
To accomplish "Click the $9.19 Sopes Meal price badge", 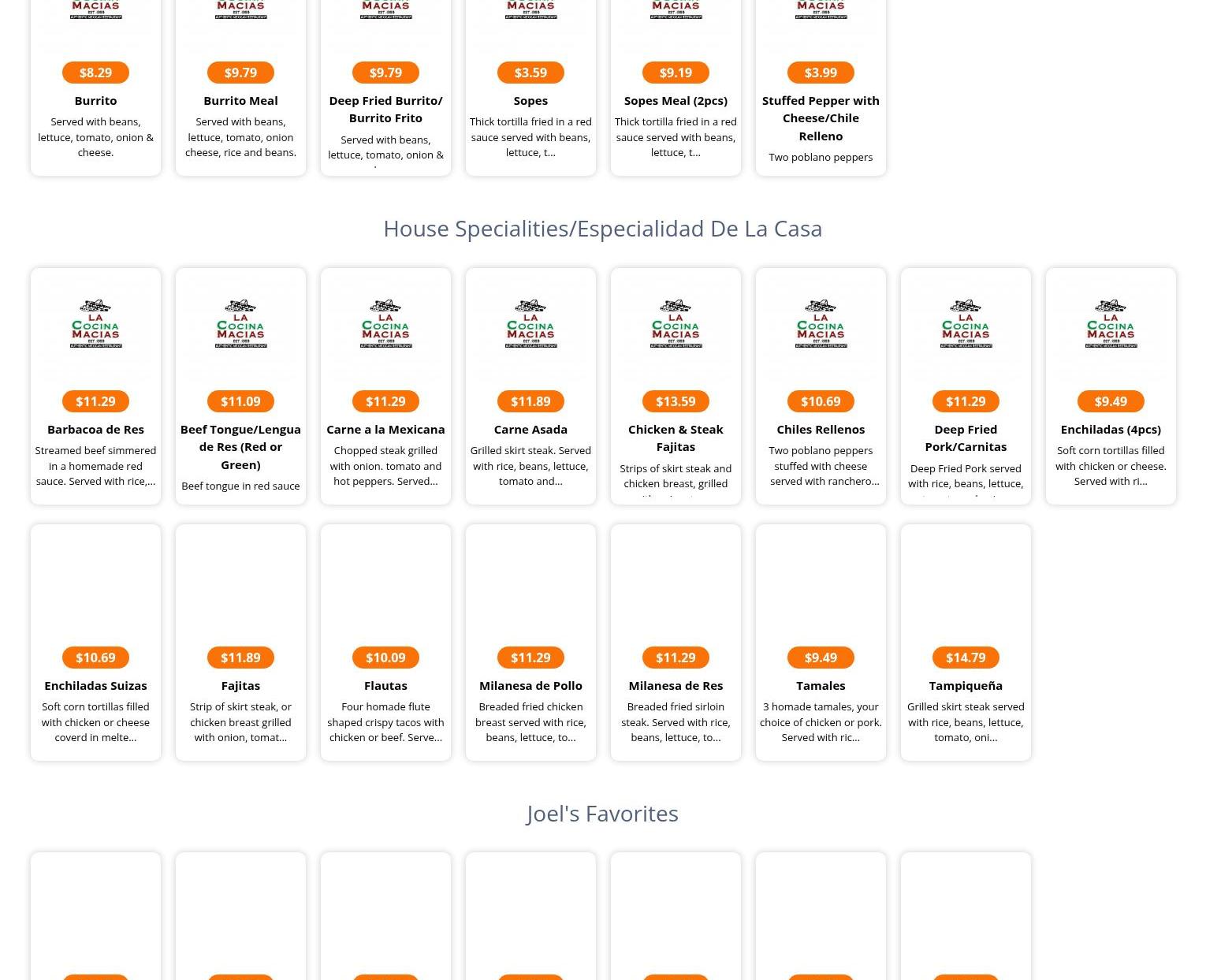I will coord(676,73).
